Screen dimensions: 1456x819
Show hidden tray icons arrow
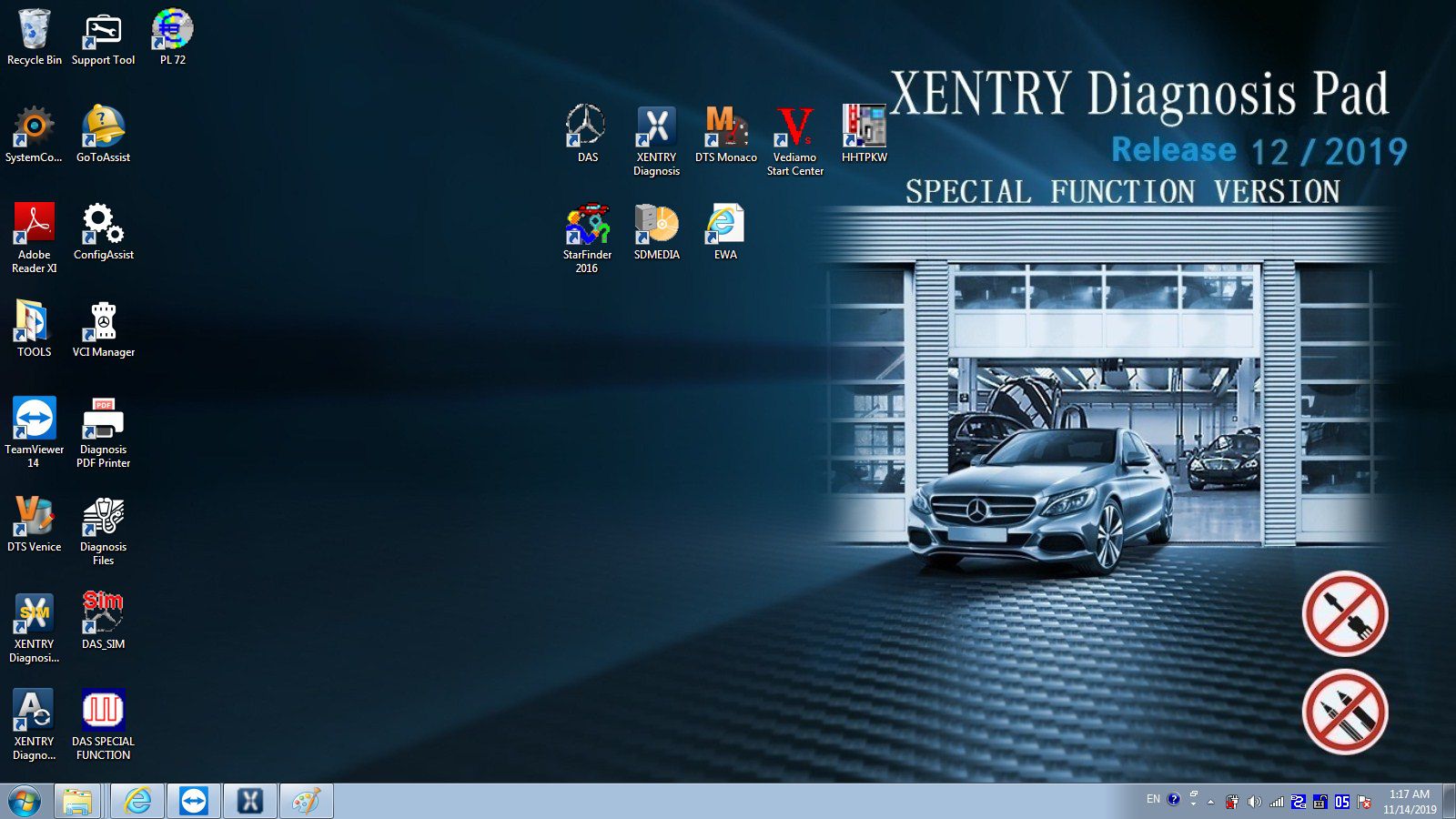[x=1210, y=802]
